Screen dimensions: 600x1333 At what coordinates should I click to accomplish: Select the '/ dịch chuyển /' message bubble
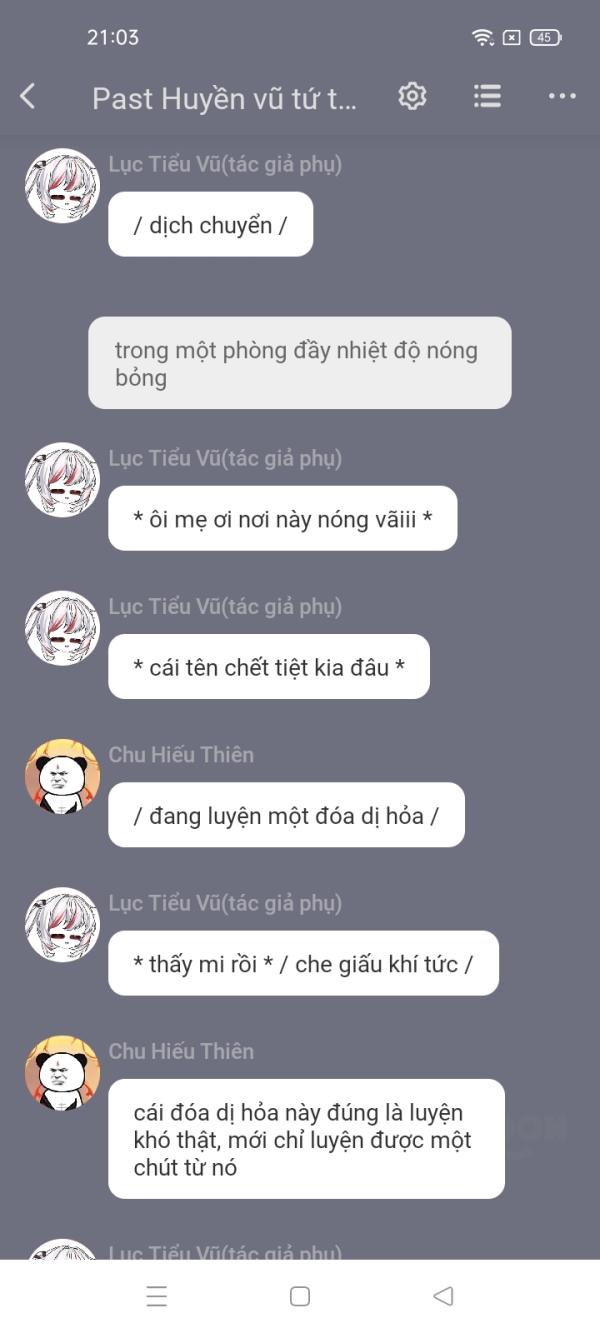pos(211,224)
